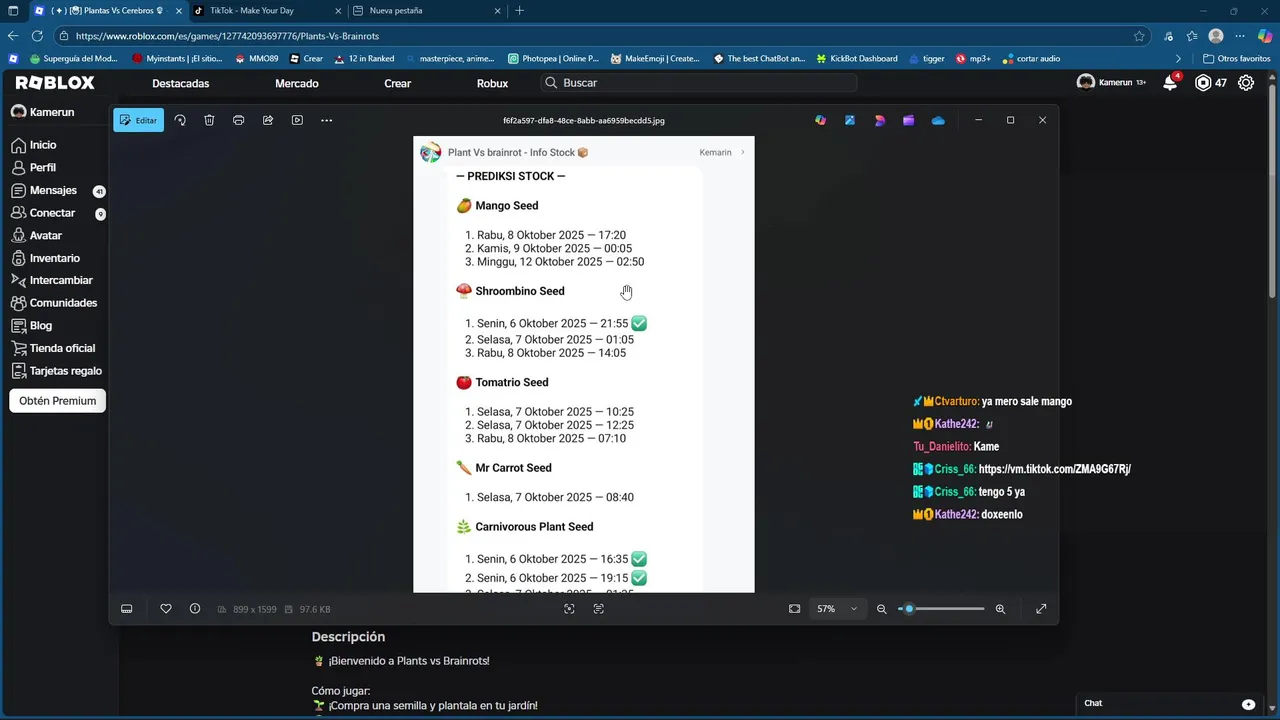Open the Robux balance icon
This screenshot has width=1280, height=720.
tap(1203, 83)
